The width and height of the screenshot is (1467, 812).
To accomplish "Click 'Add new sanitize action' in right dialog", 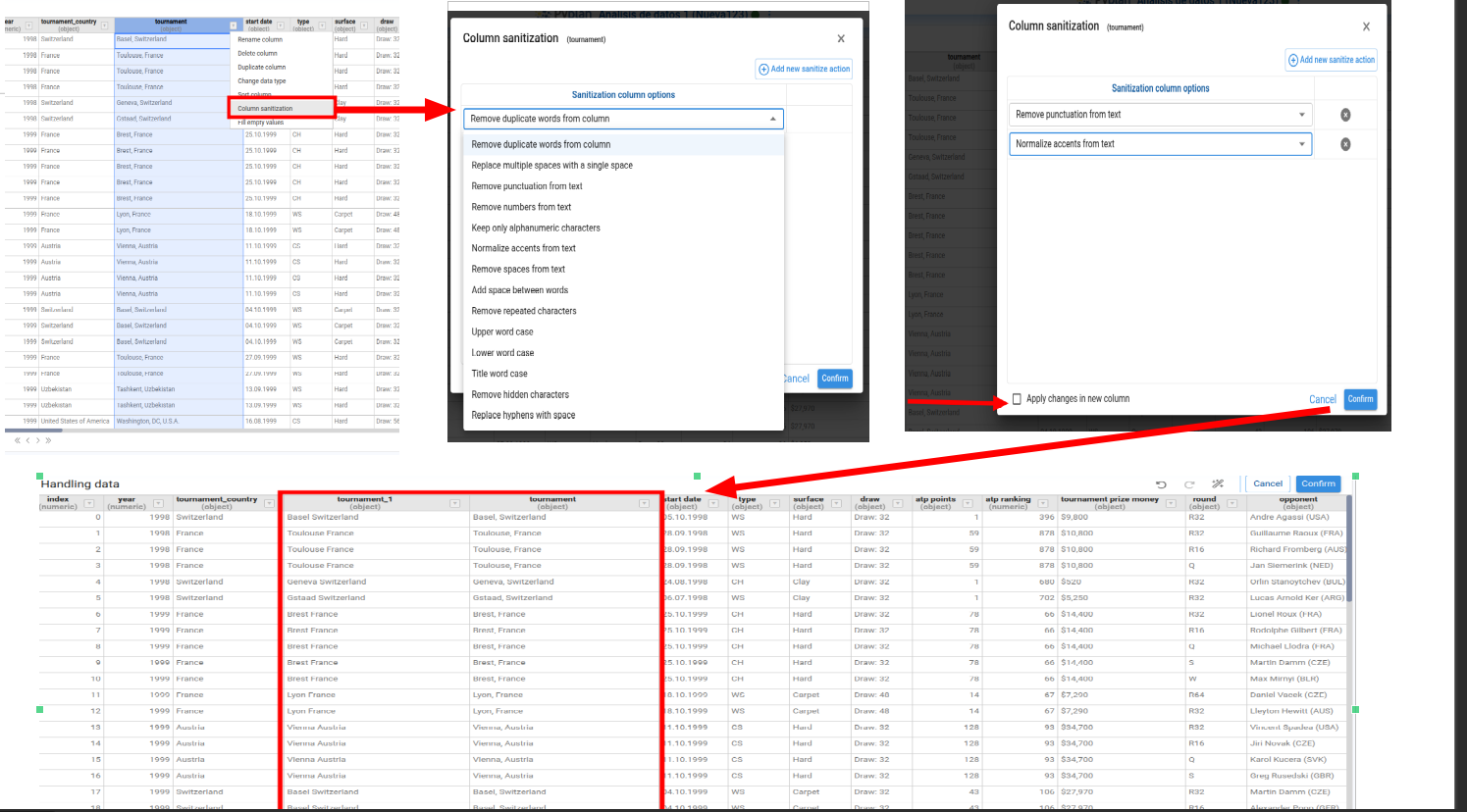I will (x=1332, y=60).
